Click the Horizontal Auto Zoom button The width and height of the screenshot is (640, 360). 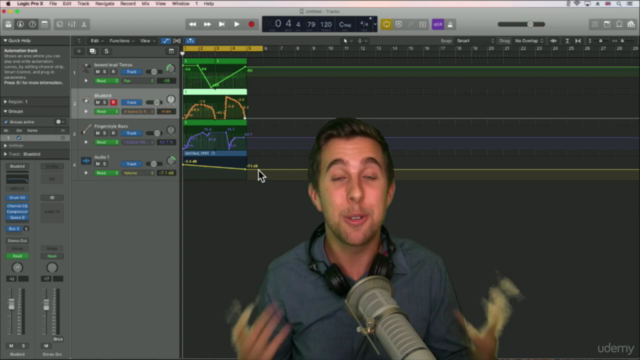(x=578, y=41)
